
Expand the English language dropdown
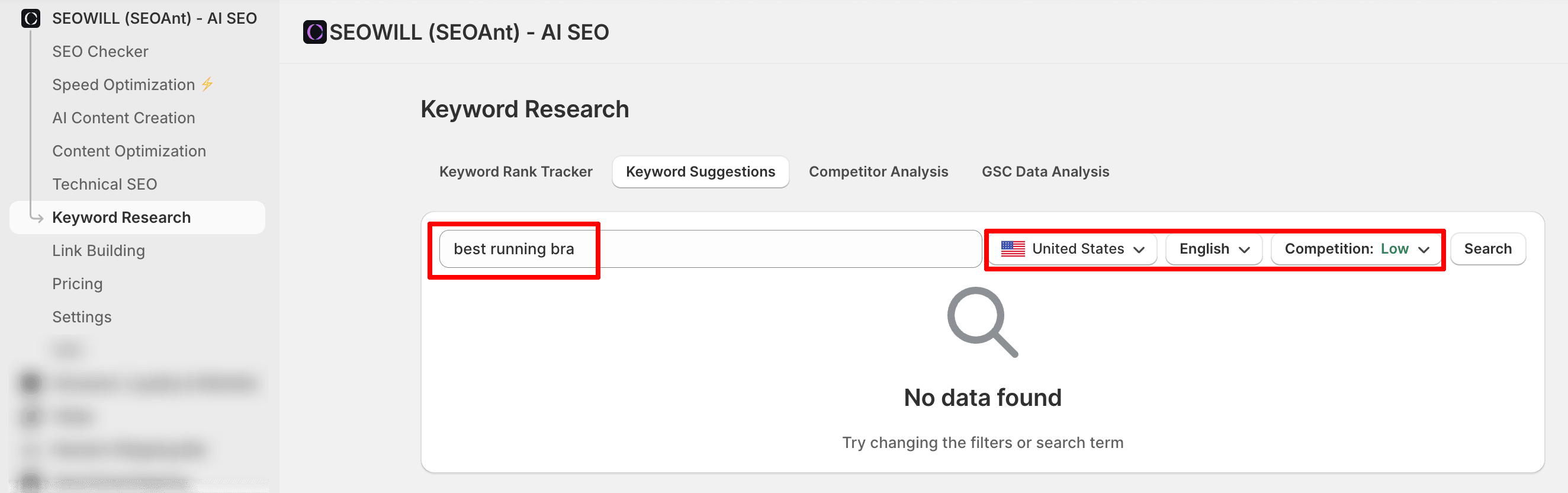click(x=1214, y=249)
